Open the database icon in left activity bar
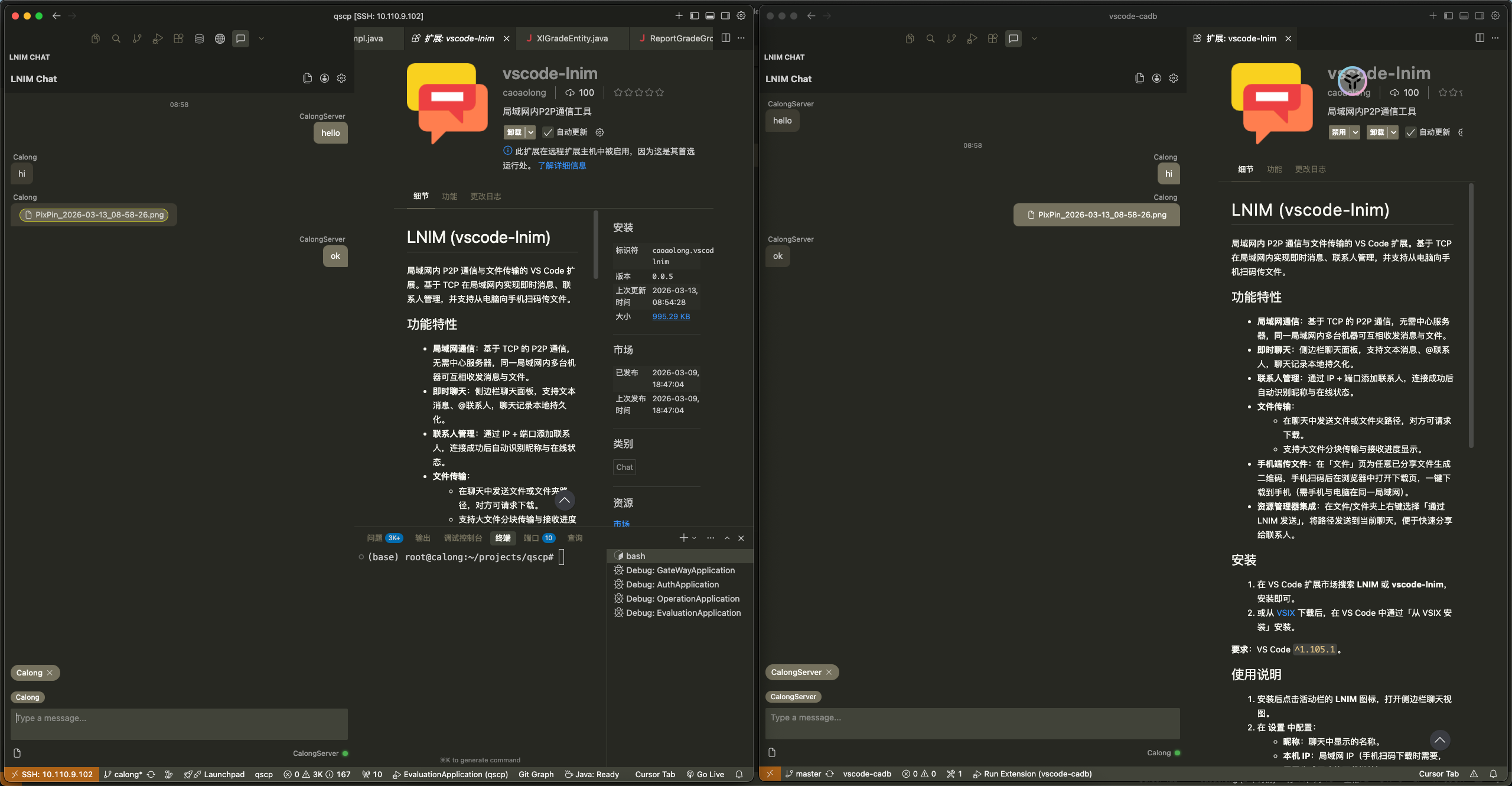This screenshot has width=1512, height=786. (x=199, y=39)
